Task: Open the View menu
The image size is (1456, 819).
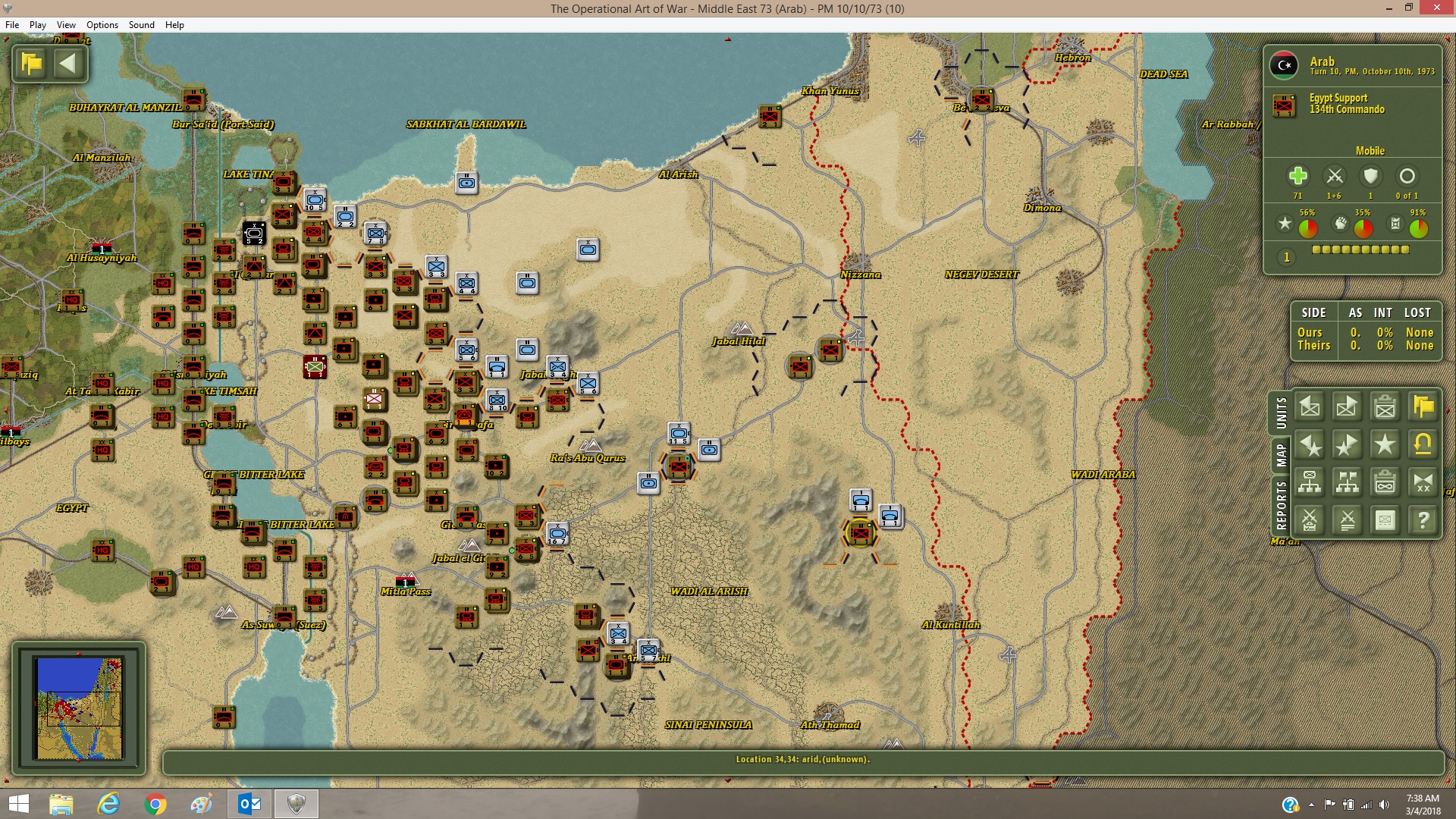Action: (x=66, y=25)
